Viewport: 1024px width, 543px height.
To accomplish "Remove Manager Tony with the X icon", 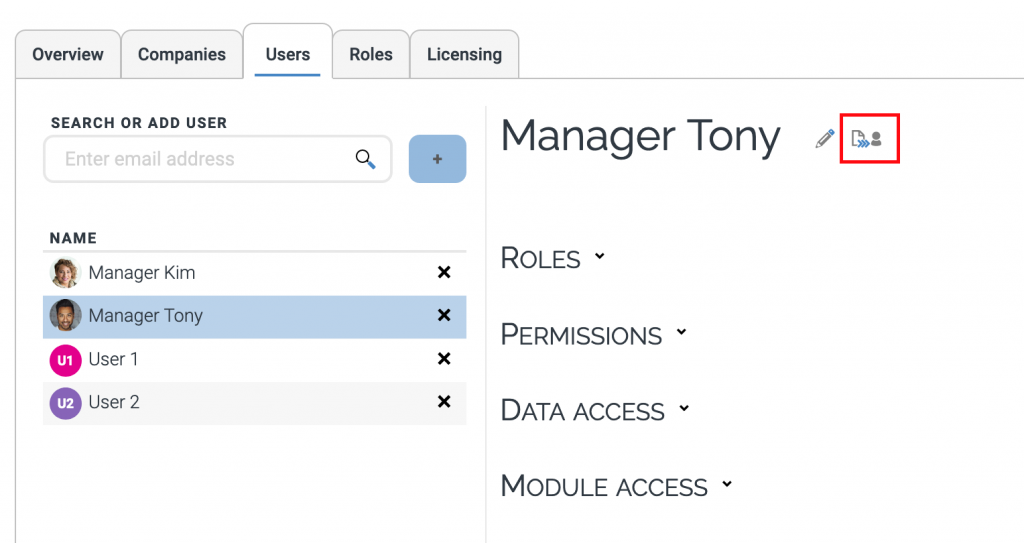I will (444, 316).
